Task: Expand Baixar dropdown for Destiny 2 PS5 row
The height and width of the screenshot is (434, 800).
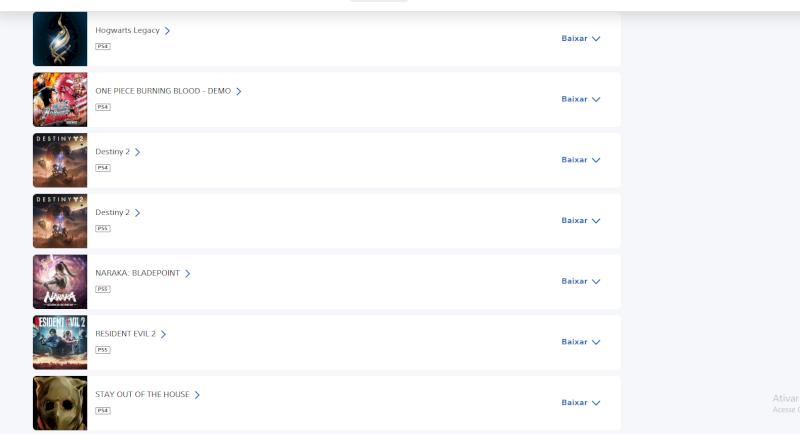Action: (581, 221)
